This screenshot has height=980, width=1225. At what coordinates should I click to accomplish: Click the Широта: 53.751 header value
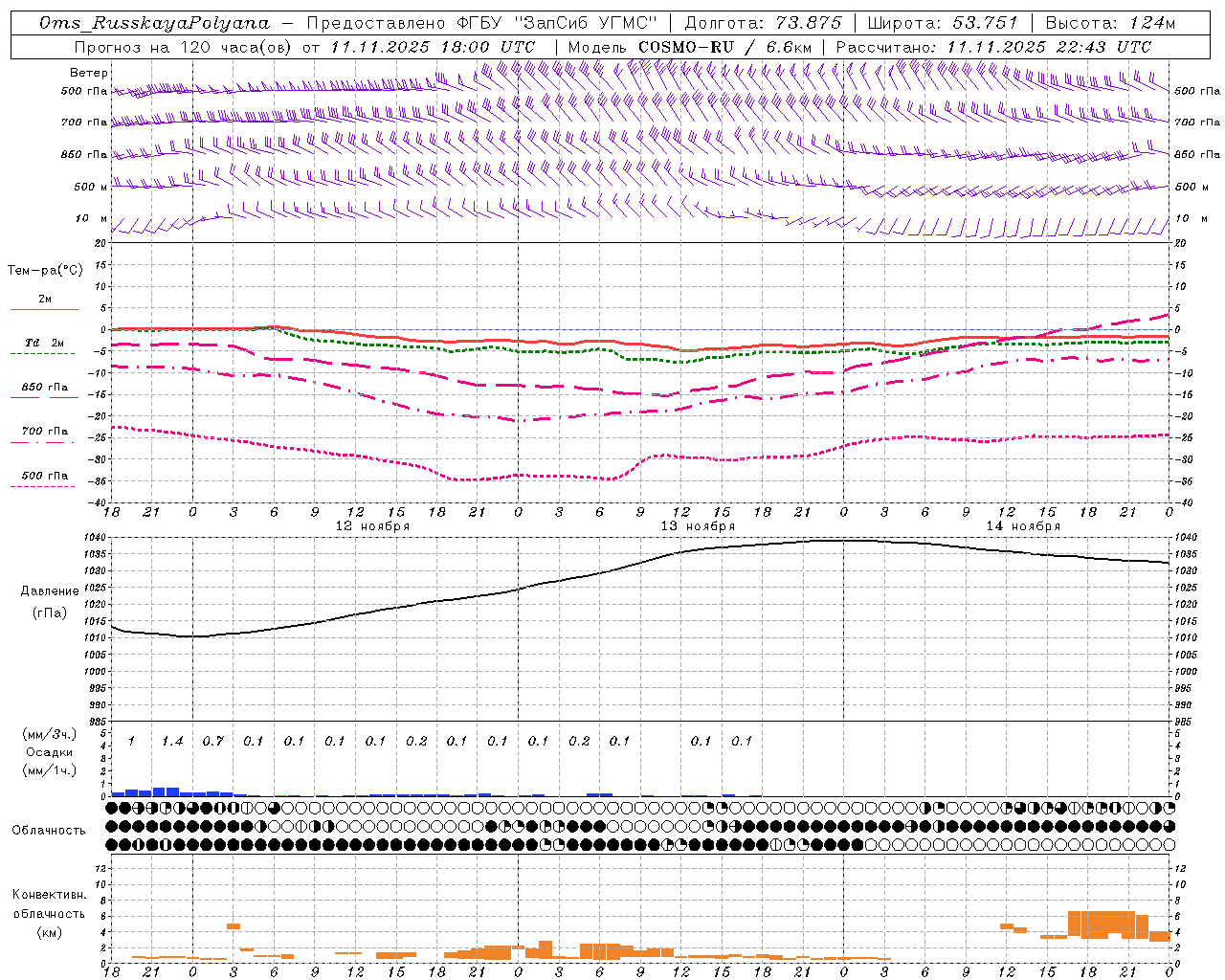[x=943, y=23]
